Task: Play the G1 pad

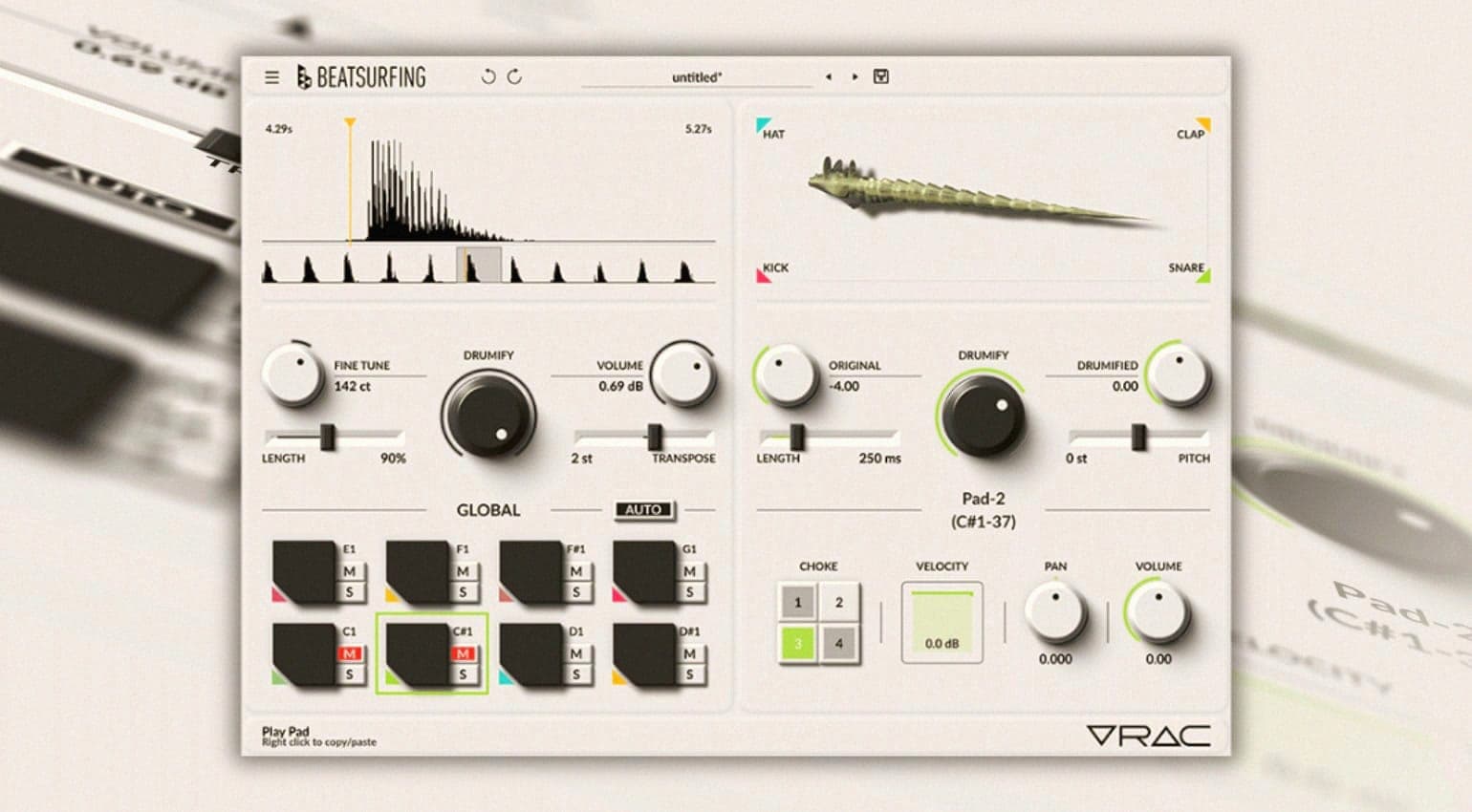Action: click(x=645, y=571)
